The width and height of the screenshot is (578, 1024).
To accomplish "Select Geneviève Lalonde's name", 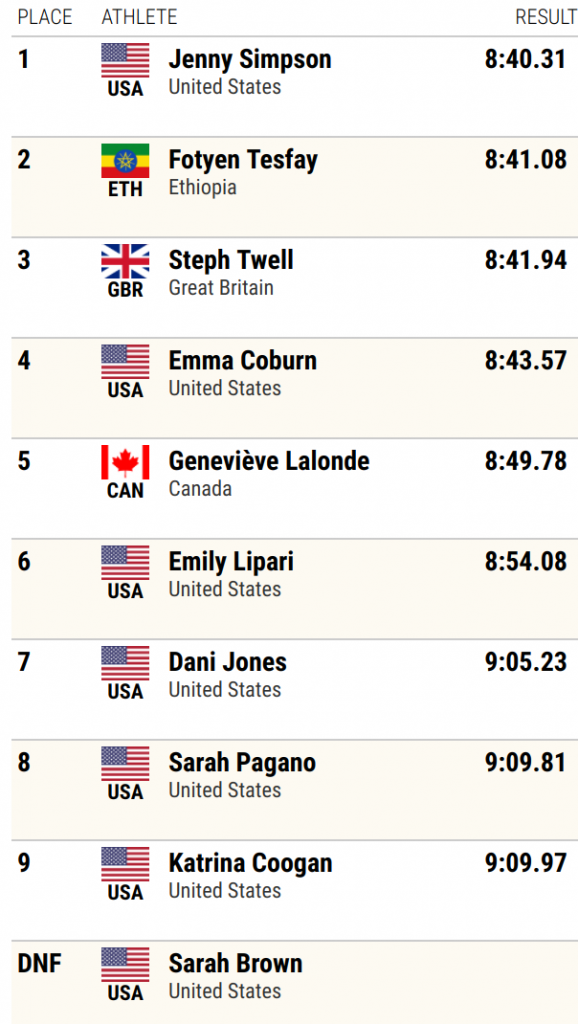I will 269,461.
